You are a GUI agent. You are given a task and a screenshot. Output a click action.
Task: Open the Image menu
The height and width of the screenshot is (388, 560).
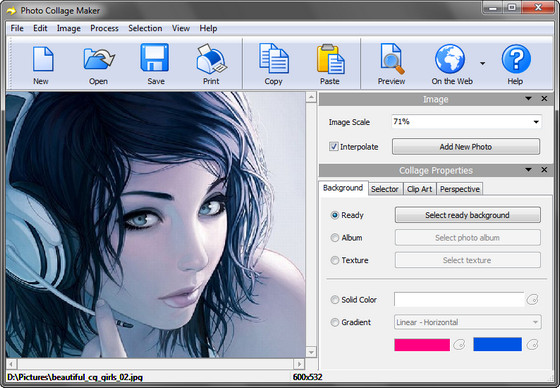coord(69,28)
